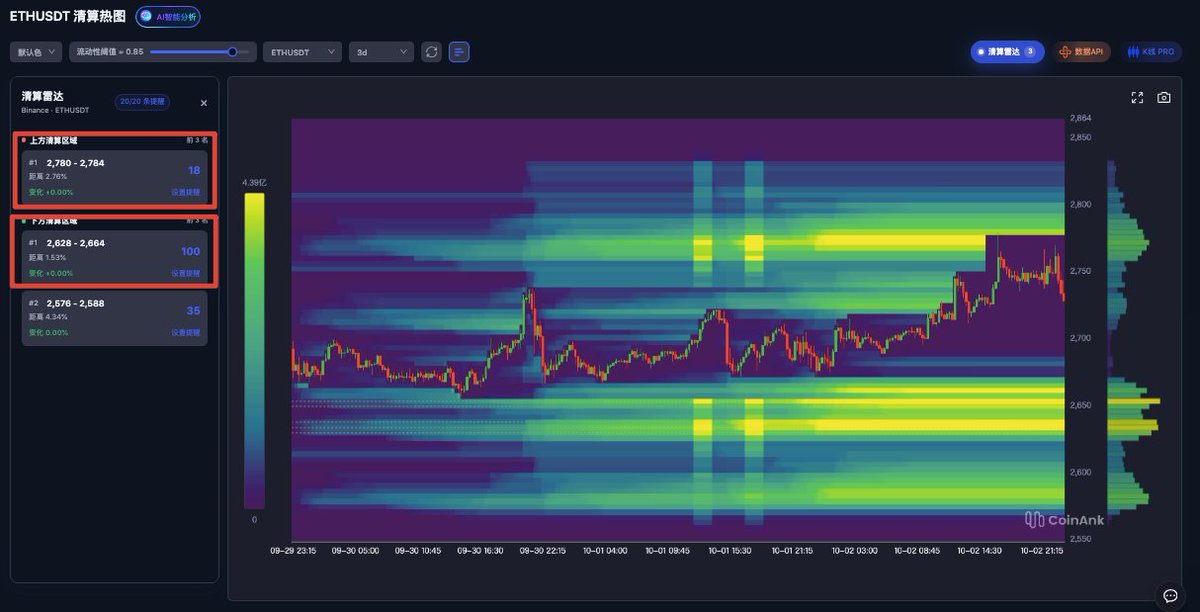Take a chart snapshot with camera icon
Viewport: 1200px width, 612px height.
click(x=1164, y=97)
